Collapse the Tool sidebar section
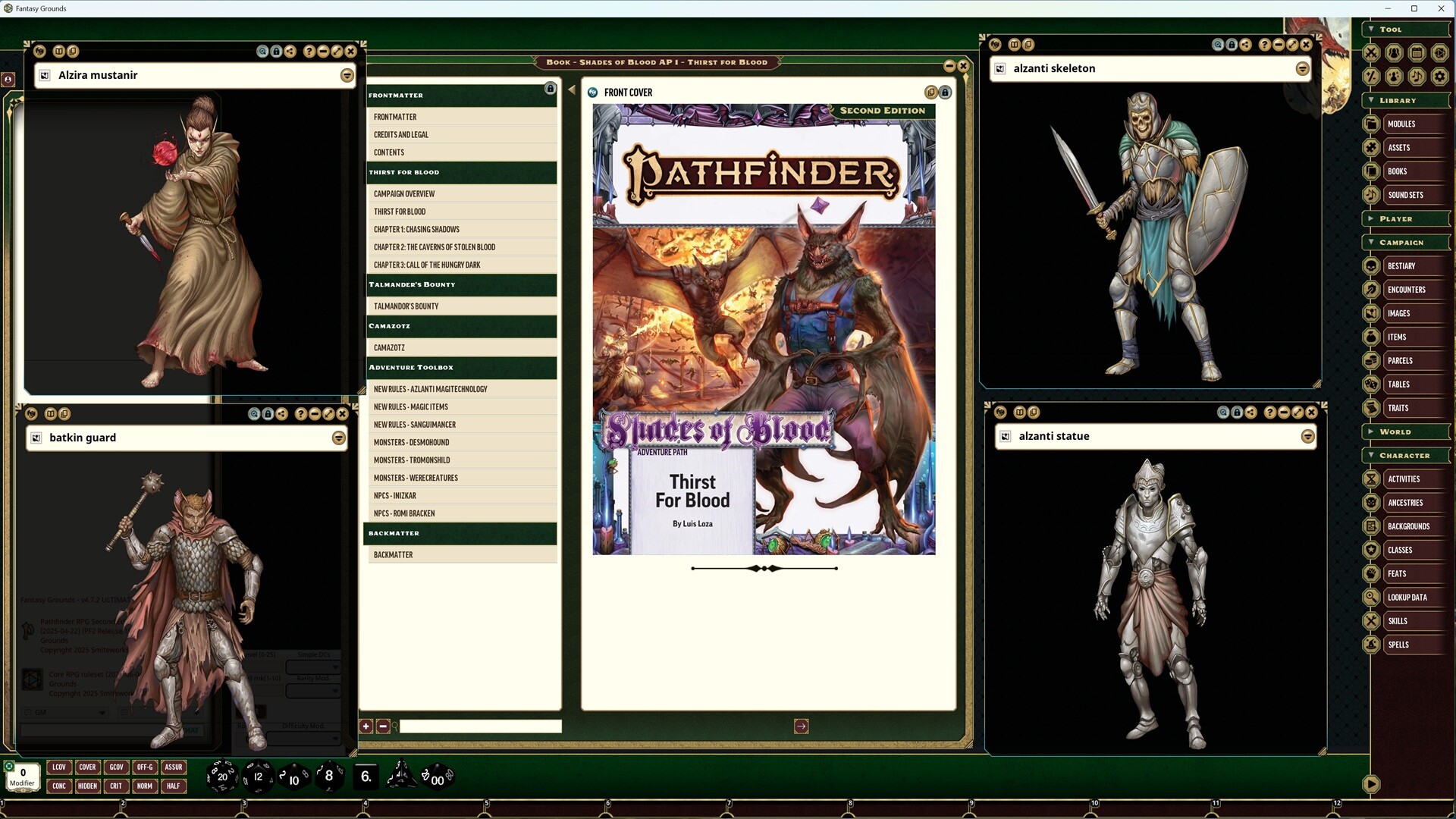 point(1371,29)
